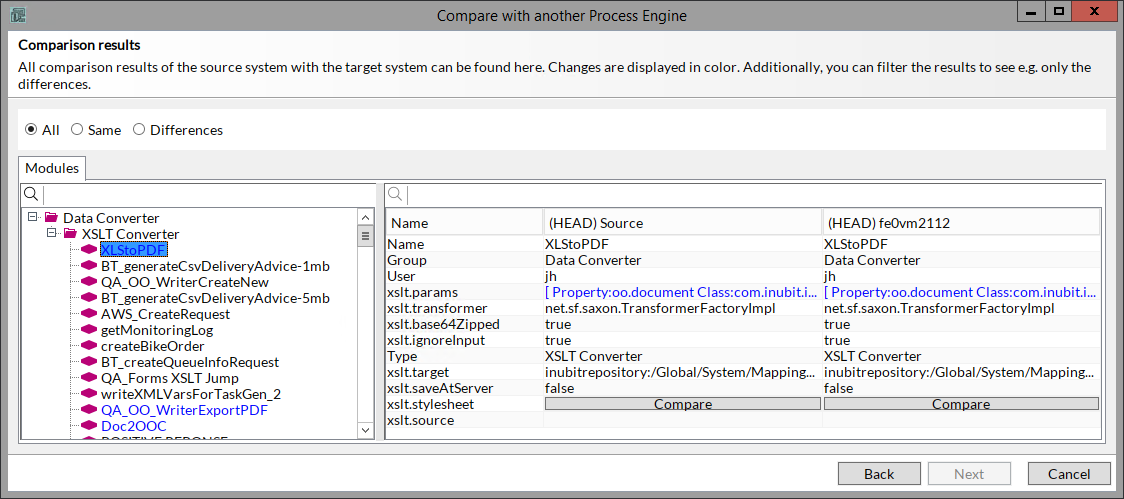Select BT_createQueueInfoRequest tree item
This screenshot has height=499, width=1124.
190,362
